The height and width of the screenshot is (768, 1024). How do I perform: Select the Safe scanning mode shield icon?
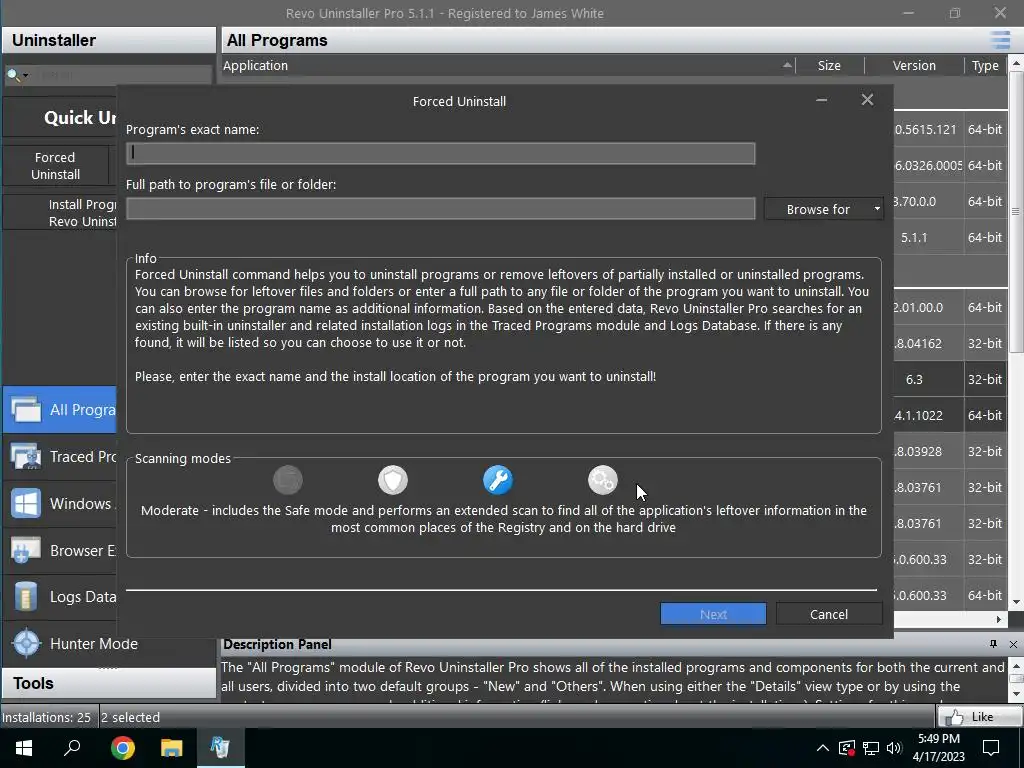(x=392, y=480)
